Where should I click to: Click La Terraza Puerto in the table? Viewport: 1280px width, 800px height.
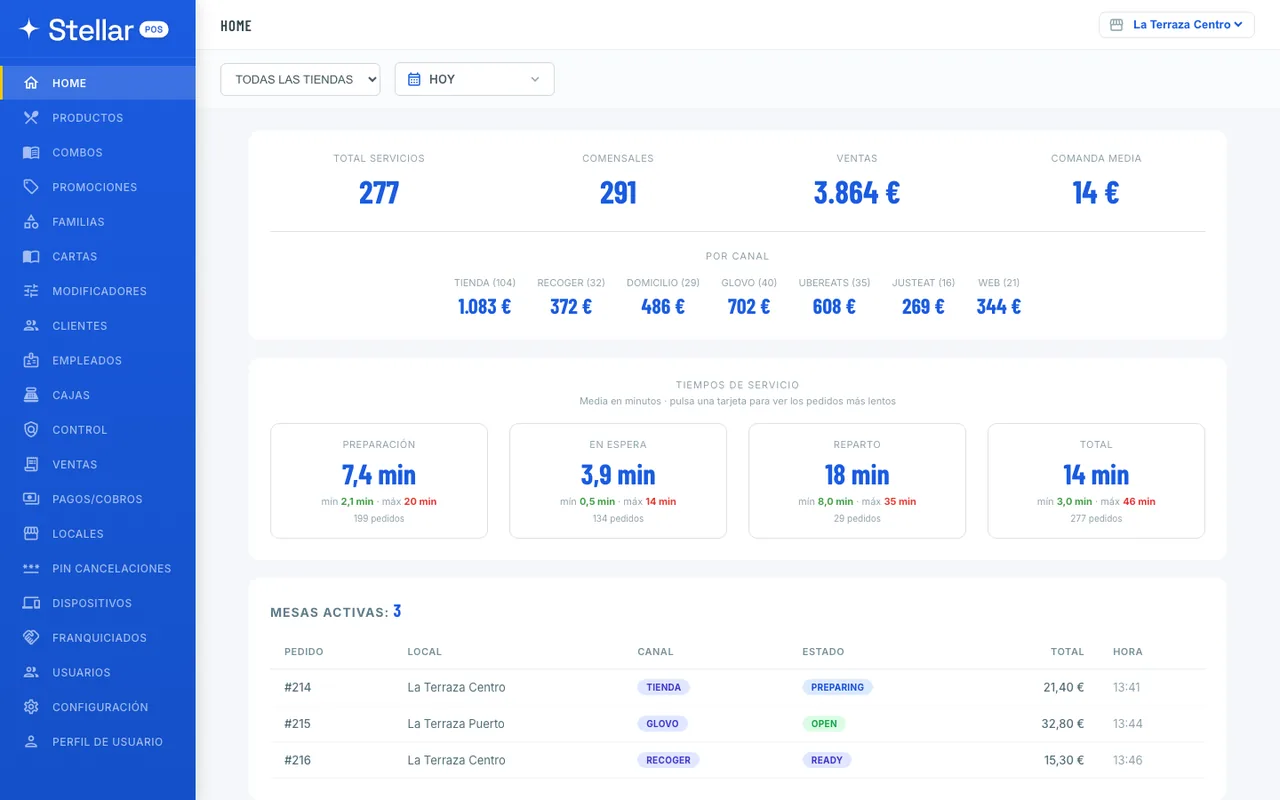(456, 724)
